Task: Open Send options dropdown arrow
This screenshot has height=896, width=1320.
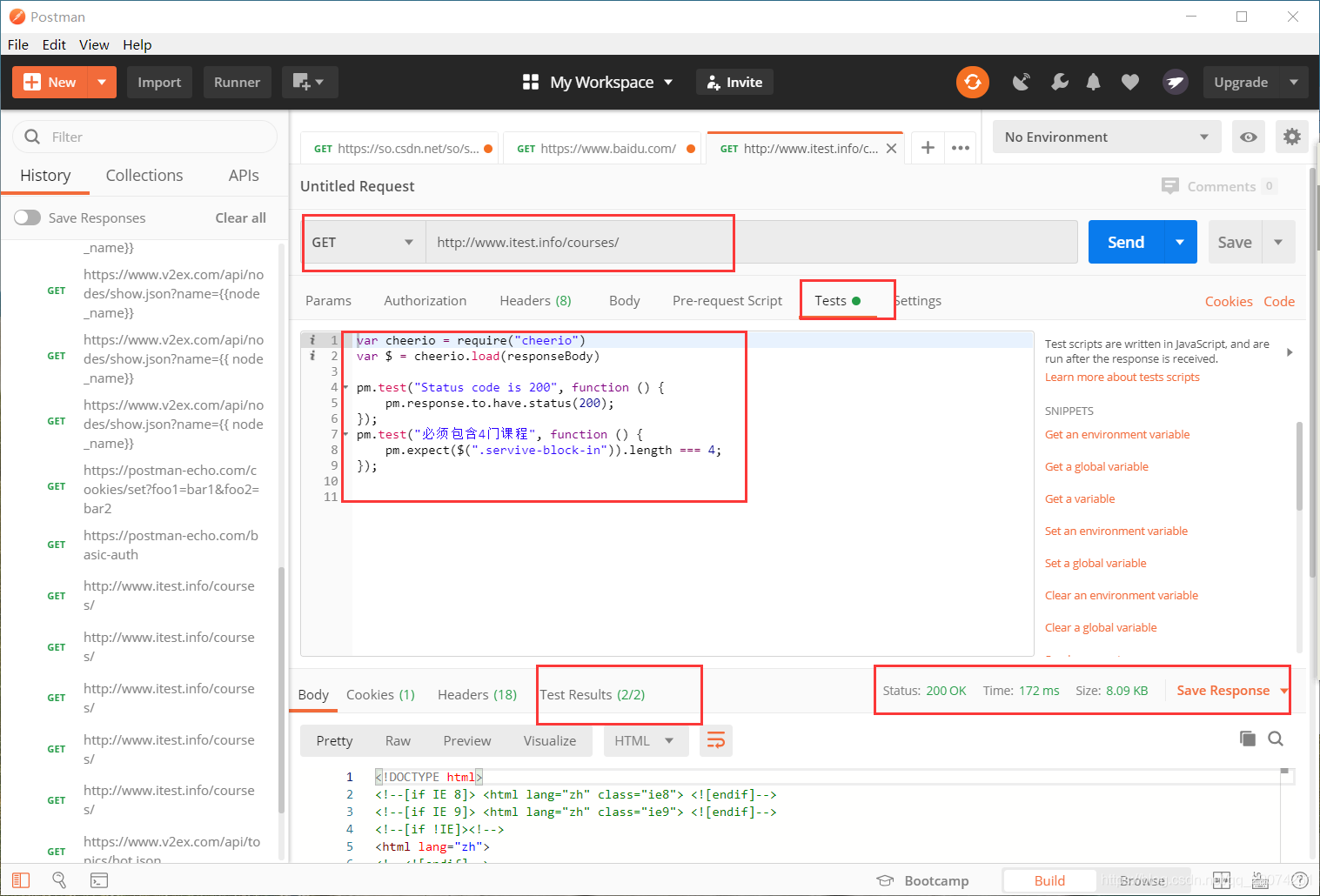Action: tap(1180, 242)
